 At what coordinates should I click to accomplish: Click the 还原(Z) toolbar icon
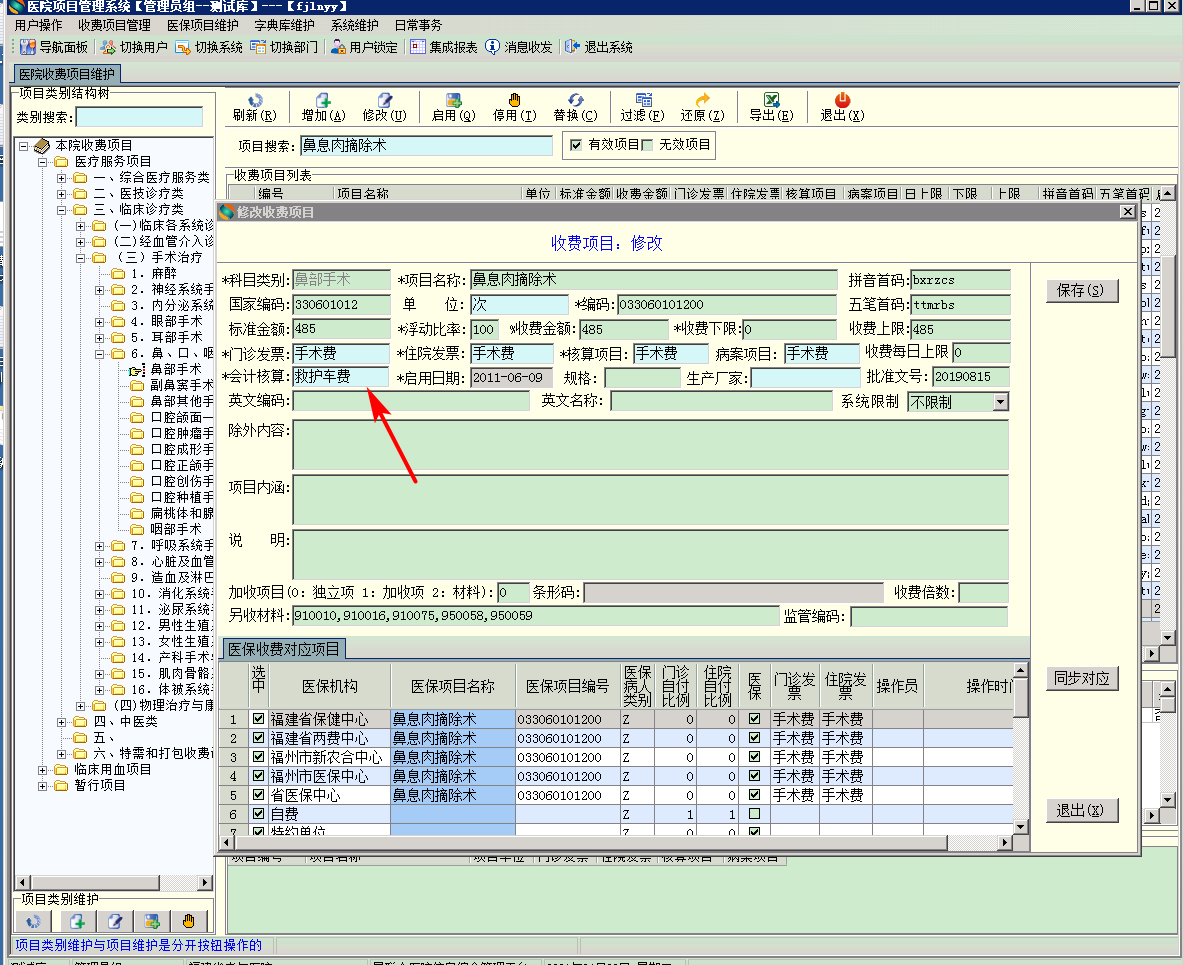coord(702,100)
